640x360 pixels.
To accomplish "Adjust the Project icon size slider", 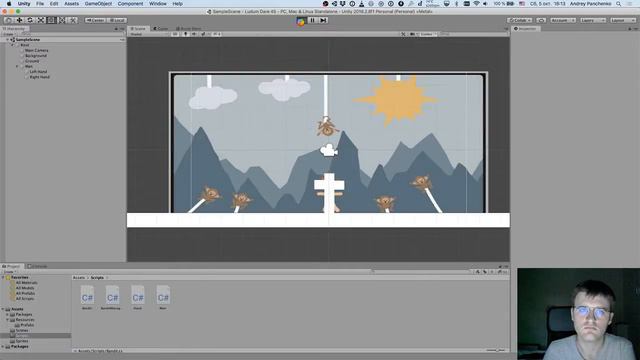I will (x=496, y=350).
